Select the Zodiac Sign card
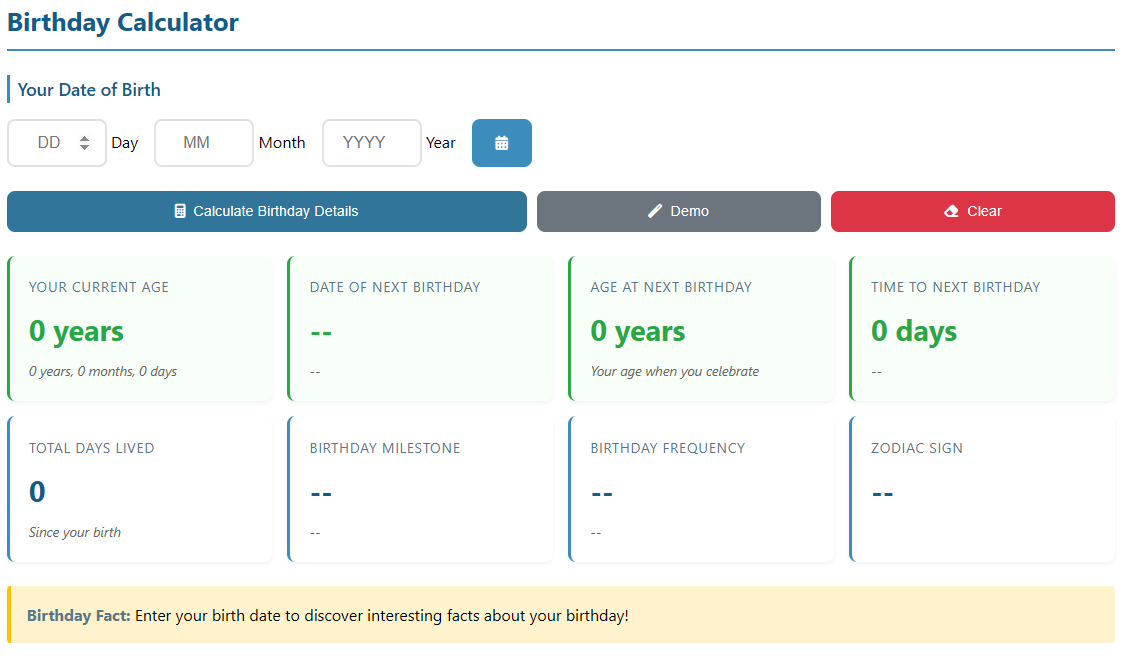The height and width of the screenshot is (668, 1124). (x=982, y=490)
